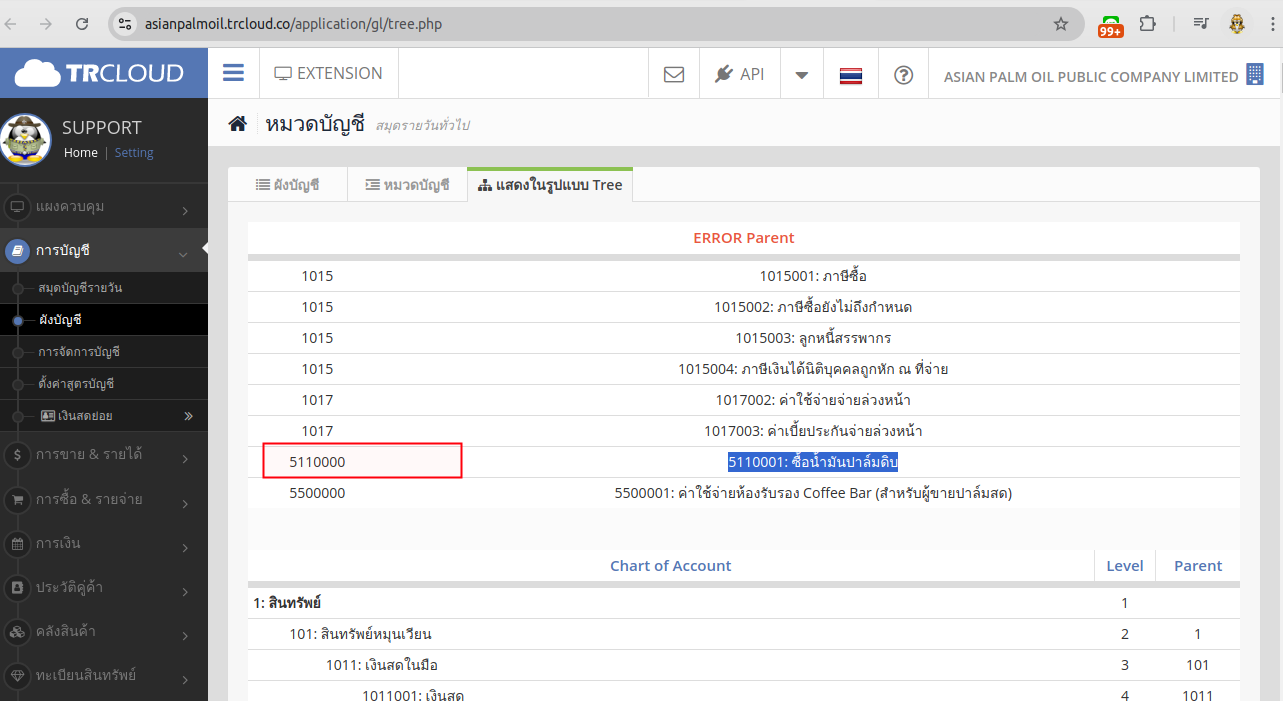Viewport: 1283px width, 701px height.
Task: Click the browser address bar URL
Action: point(293,24)
